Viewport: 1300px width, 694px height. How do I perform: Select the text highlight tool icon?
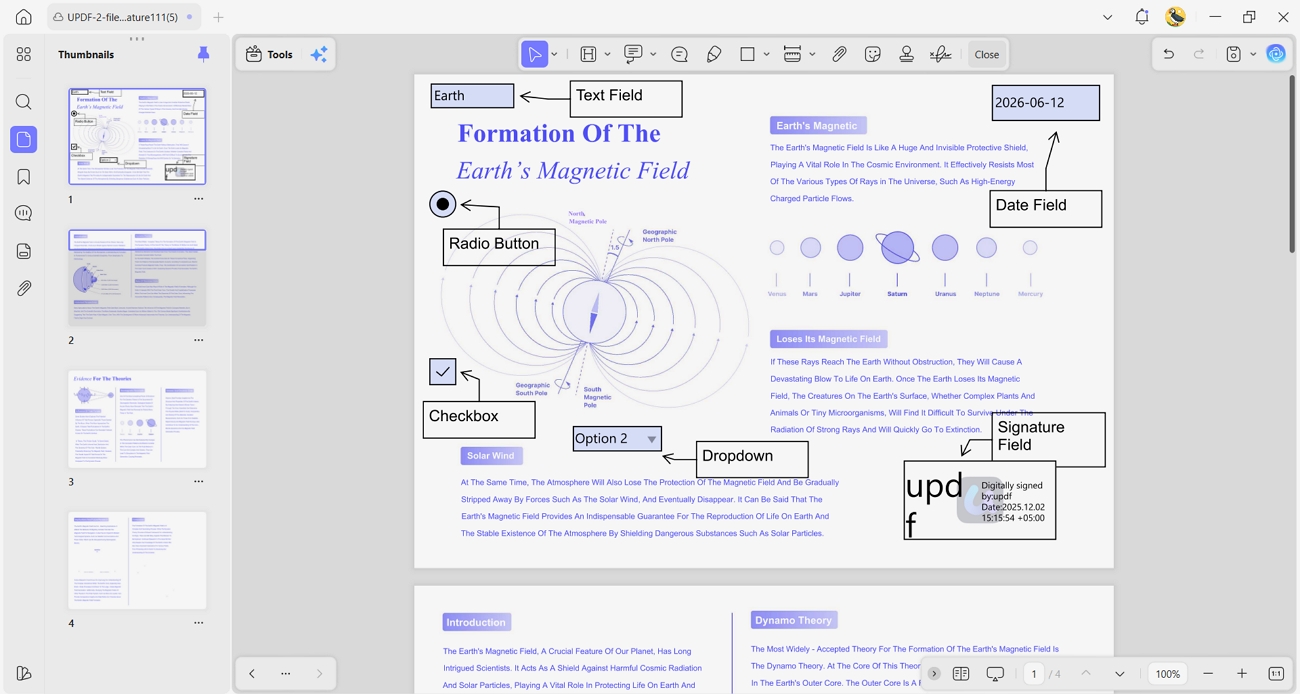588,54
